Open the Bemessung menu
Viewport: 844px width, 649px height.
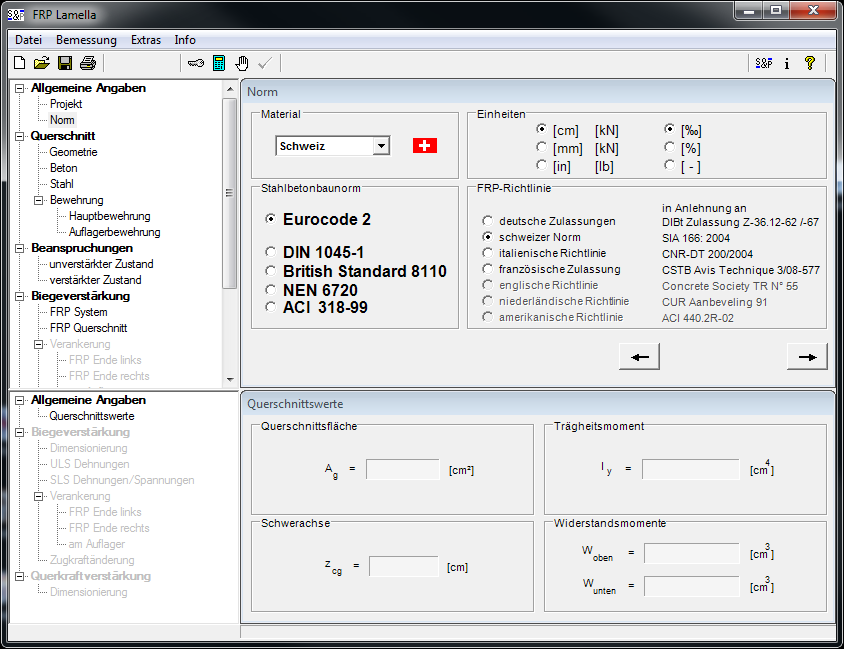point(86,40)
